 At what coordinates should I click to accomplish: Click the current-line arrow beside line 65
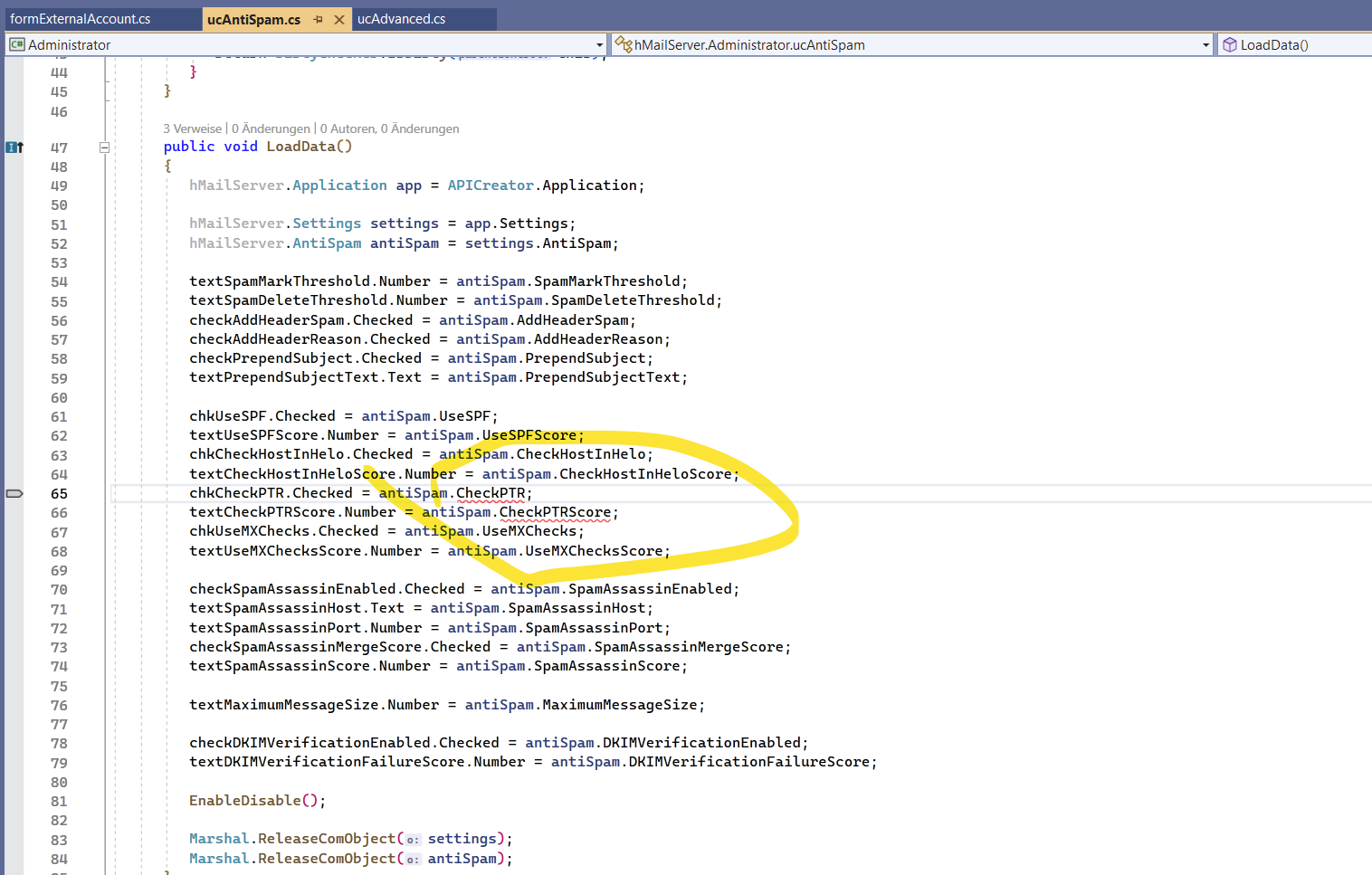coord(13,493)
